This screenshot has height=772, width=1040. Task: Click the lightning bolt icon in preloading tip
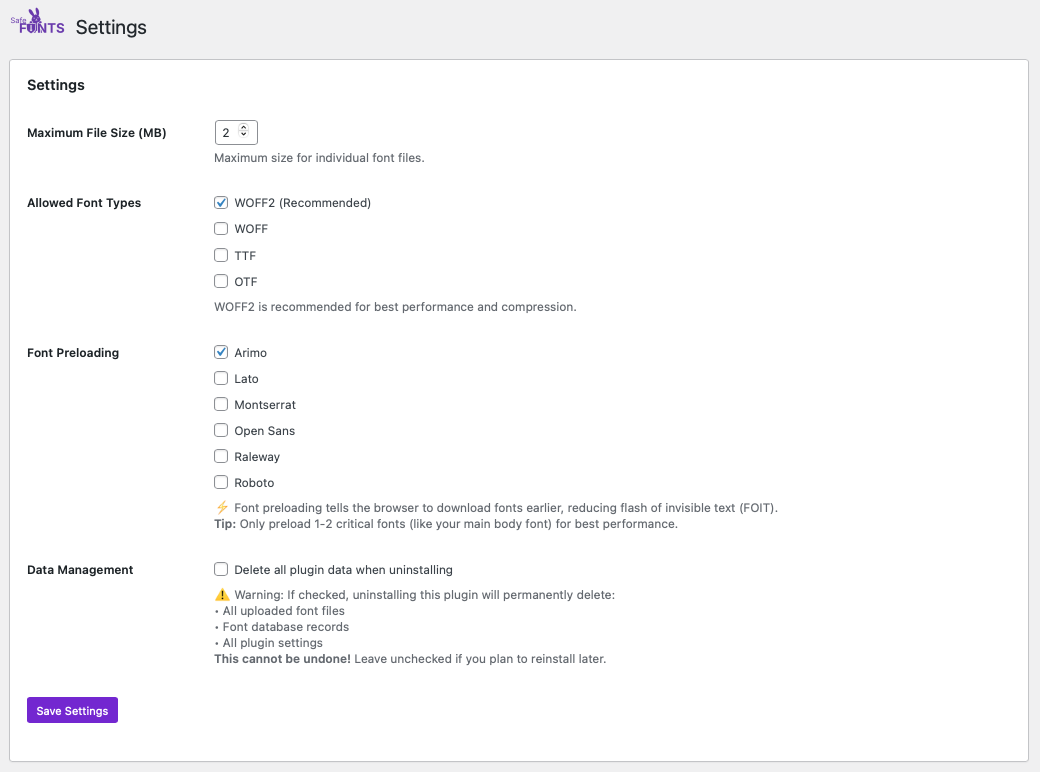pos(221,507)
